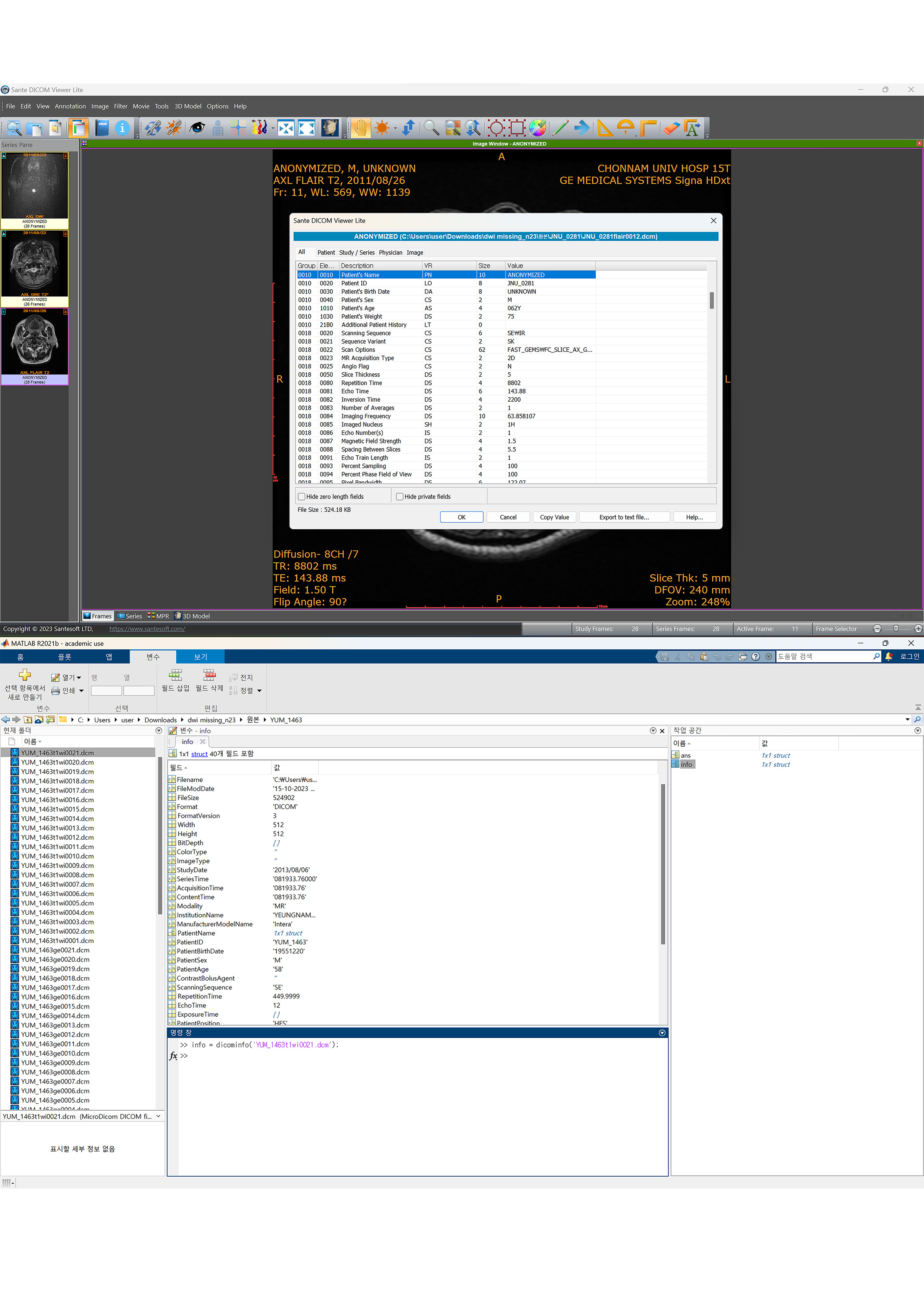Image resolution: width=924 pixels, height=1307 pixels.
Task: Check Hide private fields option
Action: click(400, 496)
